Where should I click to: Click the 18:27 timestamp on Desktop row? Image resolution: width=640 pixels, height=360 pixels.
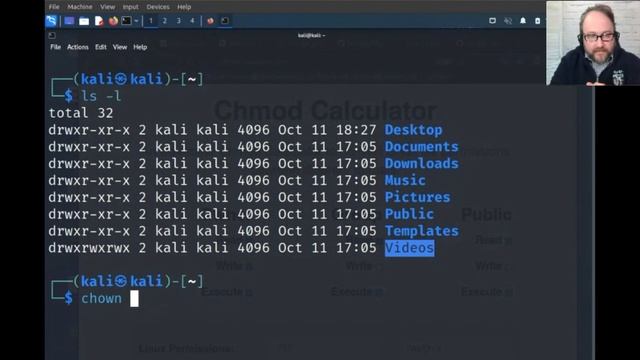click(x=356, y=130)
